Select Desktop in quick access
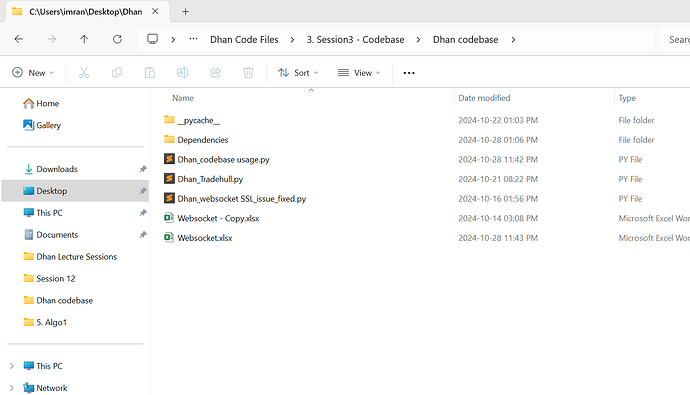 75,191
